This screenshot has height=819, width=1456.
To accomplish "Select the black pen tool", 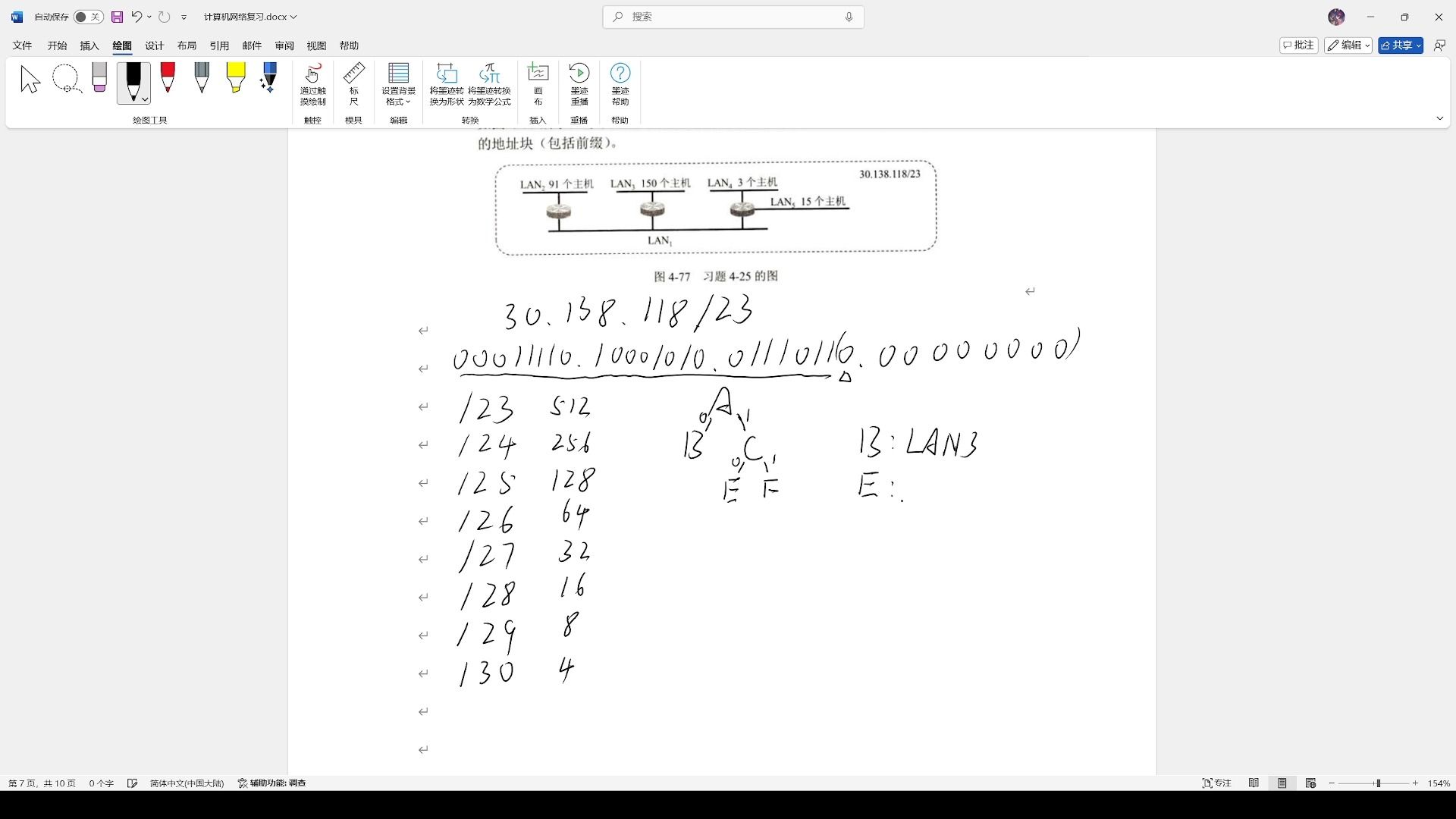I will pos(133,82).
